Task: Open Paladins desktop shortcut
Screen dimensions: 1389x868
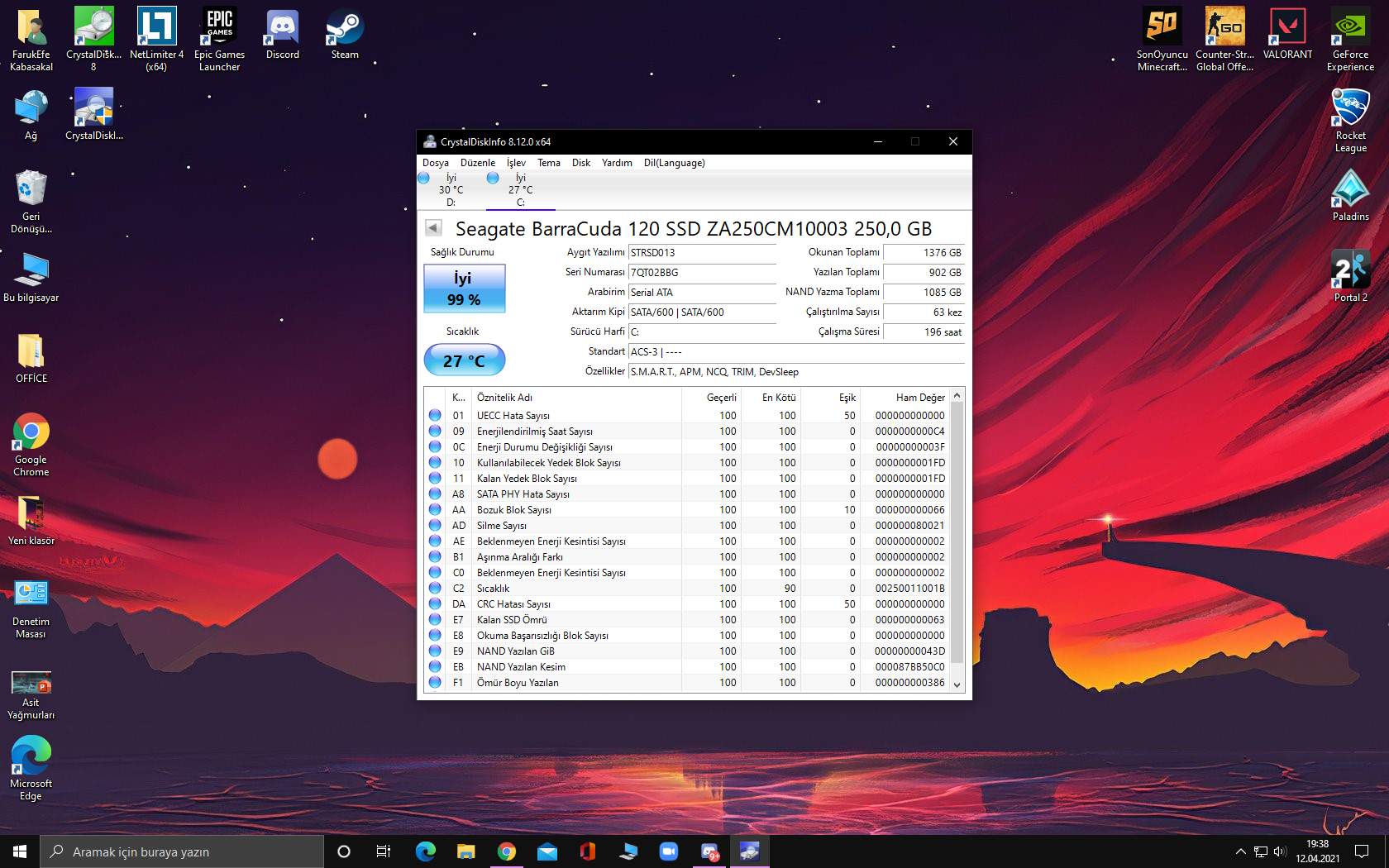Action: point(1350,196)
